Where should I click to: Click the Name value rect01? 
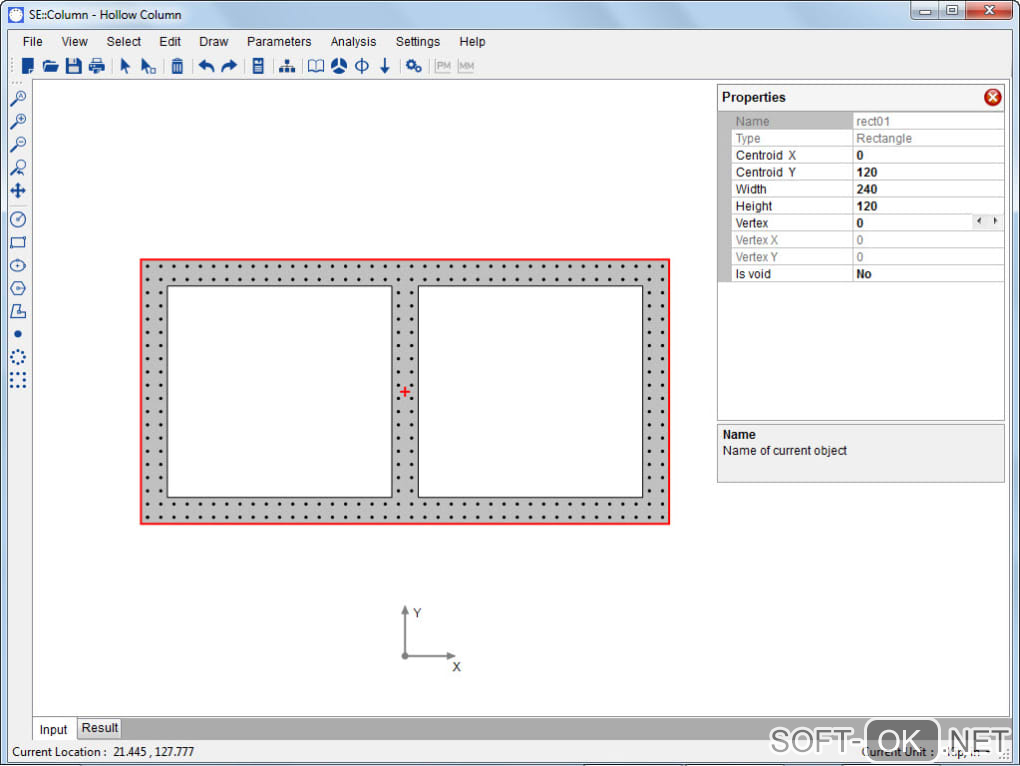[928, 122]
